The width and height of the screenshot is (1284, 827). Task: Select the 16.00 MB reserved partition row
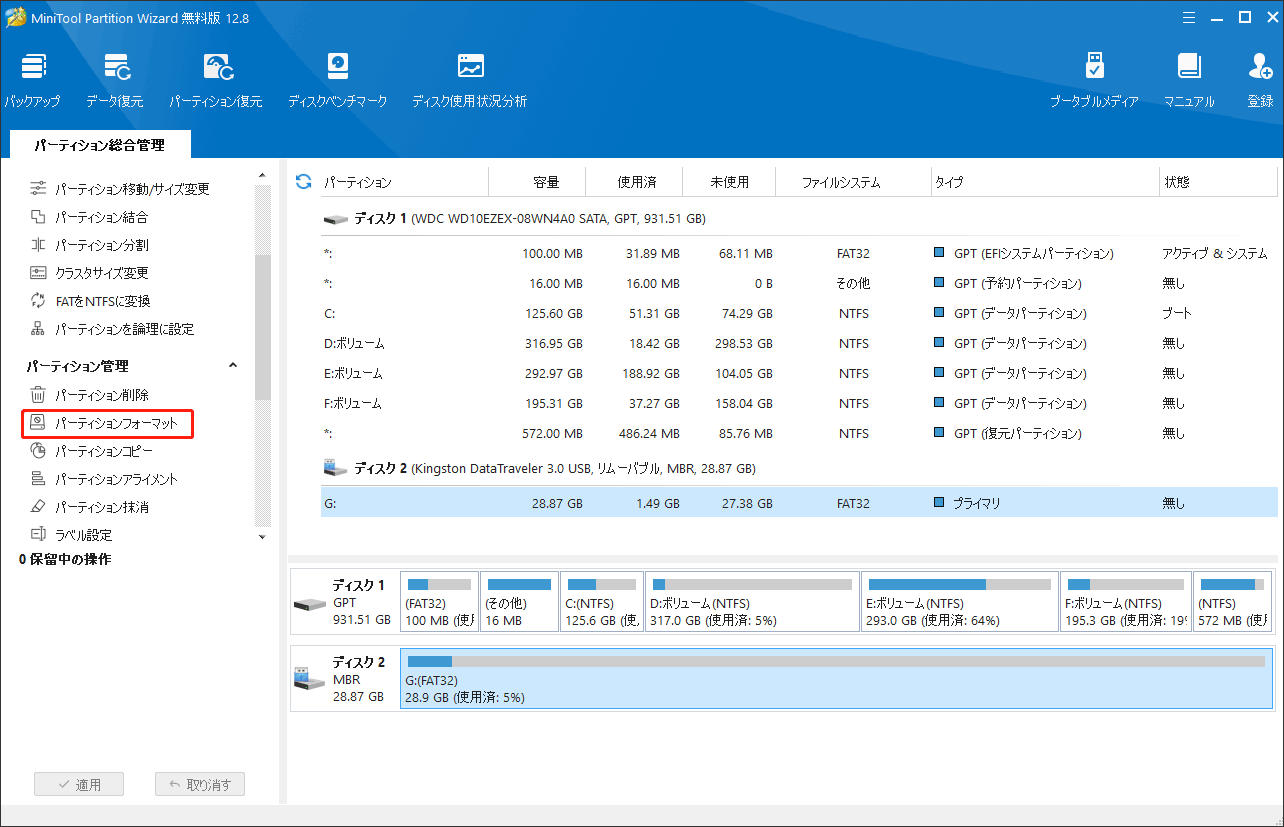(799, 283)
